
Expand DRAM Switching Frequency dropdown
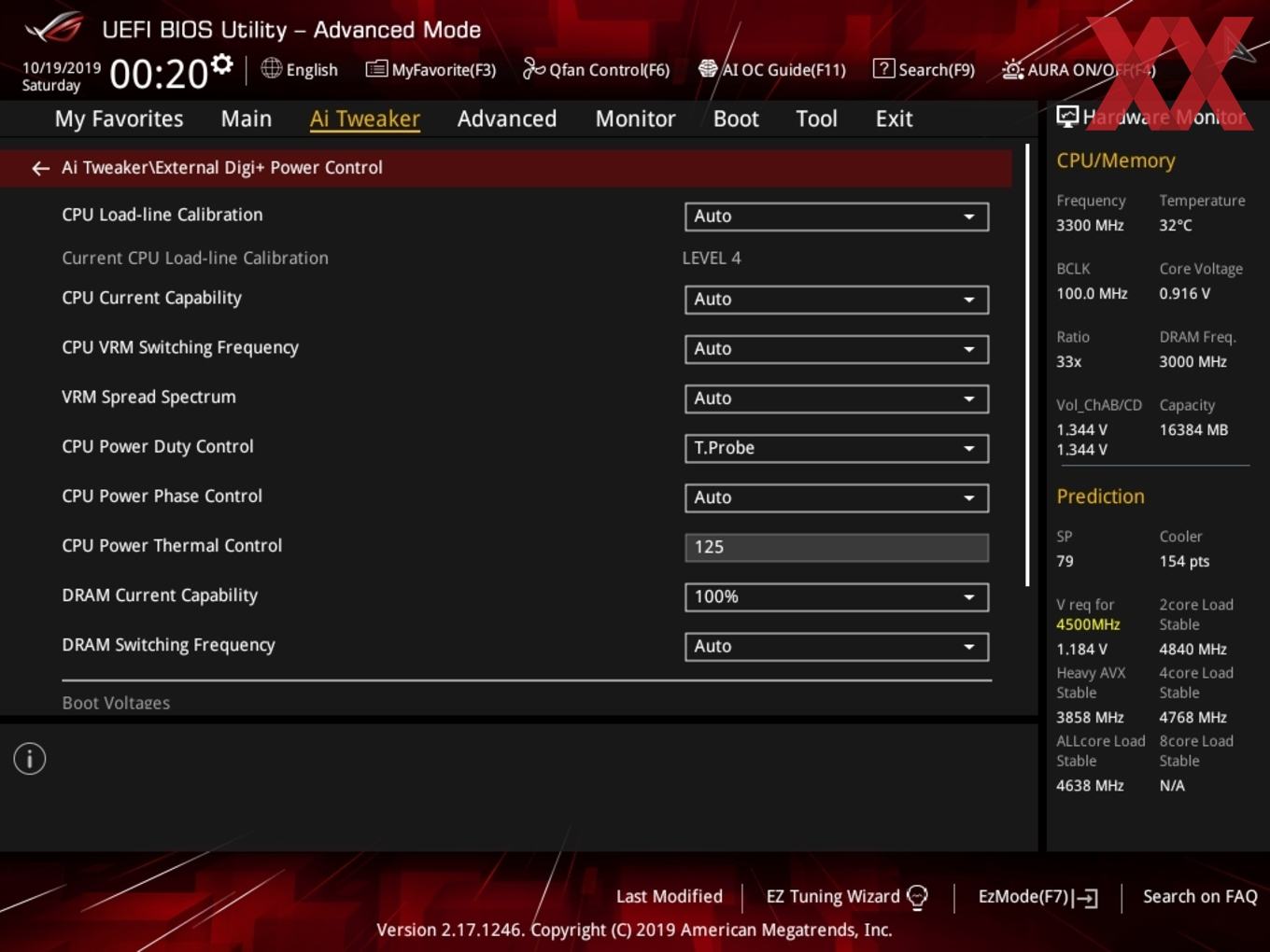[x=837, y=647]
